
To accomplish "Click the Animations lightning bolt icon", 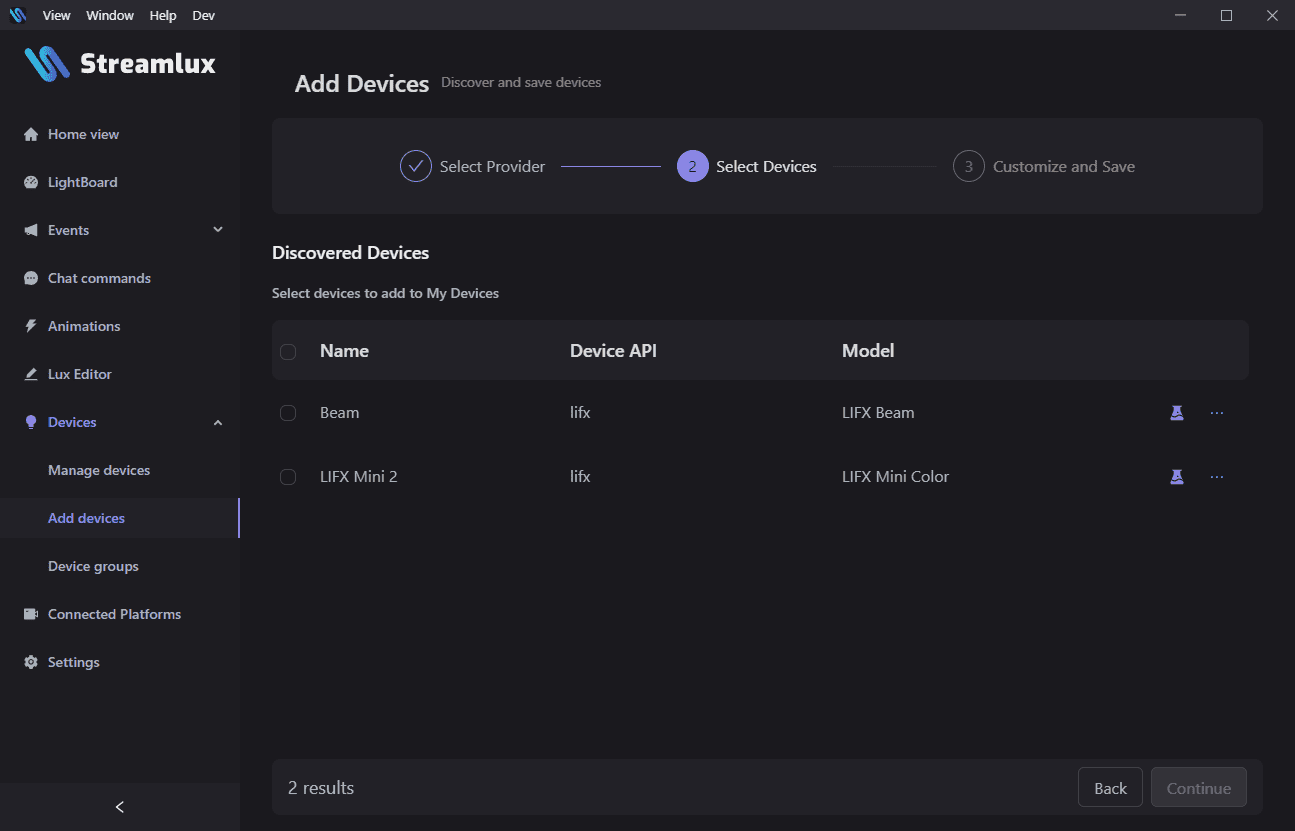I will coord(30,327).
